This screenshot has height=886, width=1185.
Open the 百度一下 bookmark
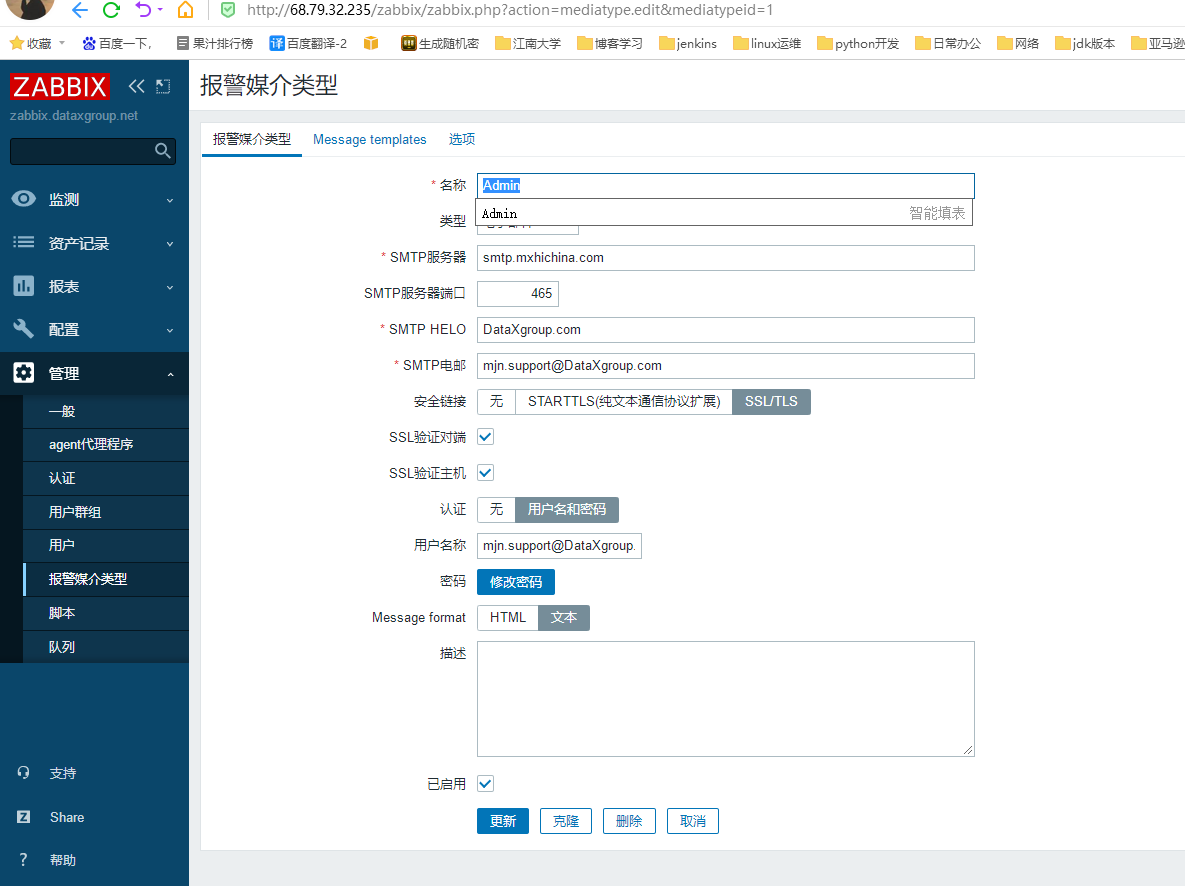(117, 43)
